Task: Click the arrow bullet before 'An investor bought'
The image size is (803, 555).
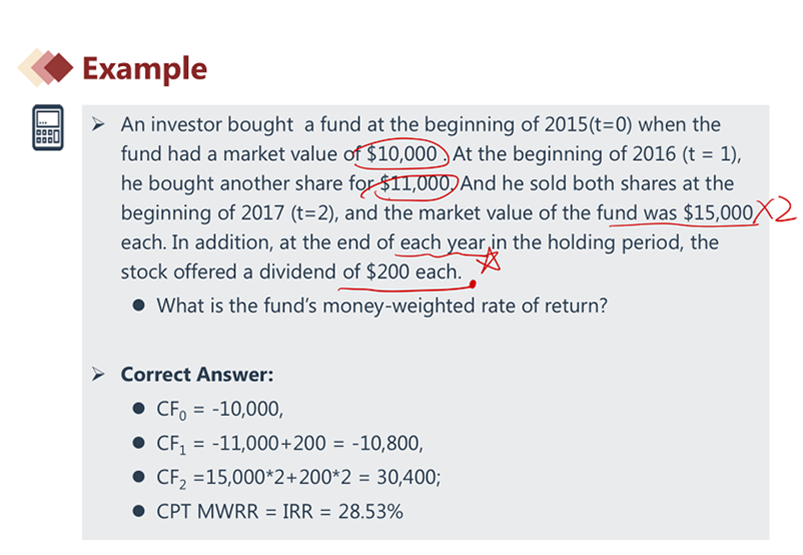Action: pos(99,126)
